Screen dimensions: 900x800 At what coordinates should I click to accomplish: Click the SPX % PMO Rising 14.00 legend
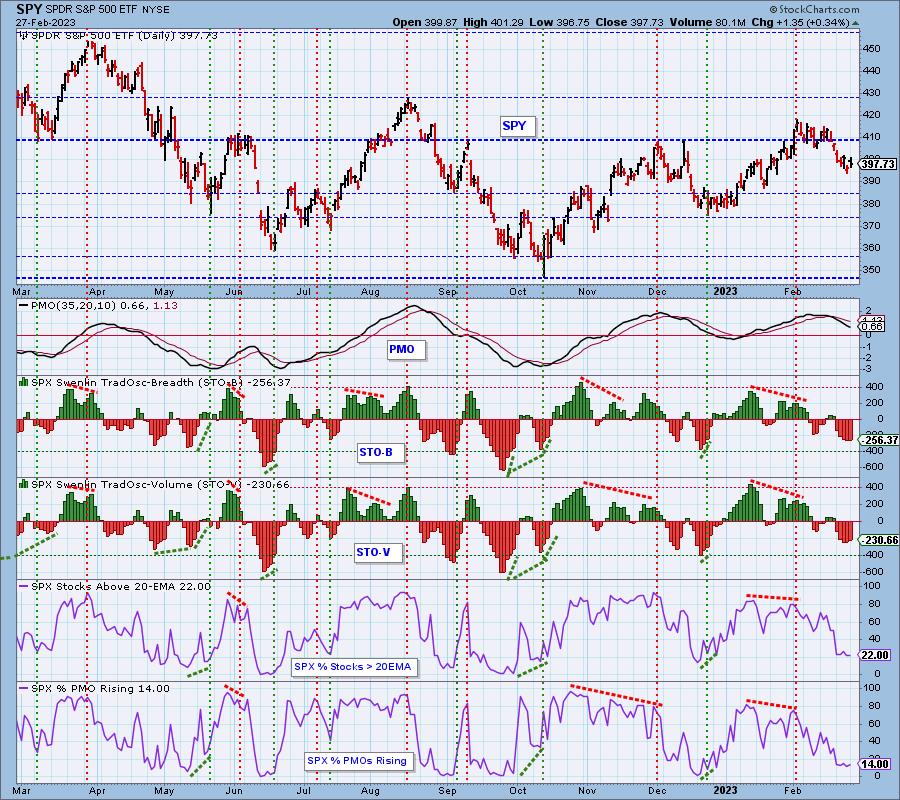[100, 689]
